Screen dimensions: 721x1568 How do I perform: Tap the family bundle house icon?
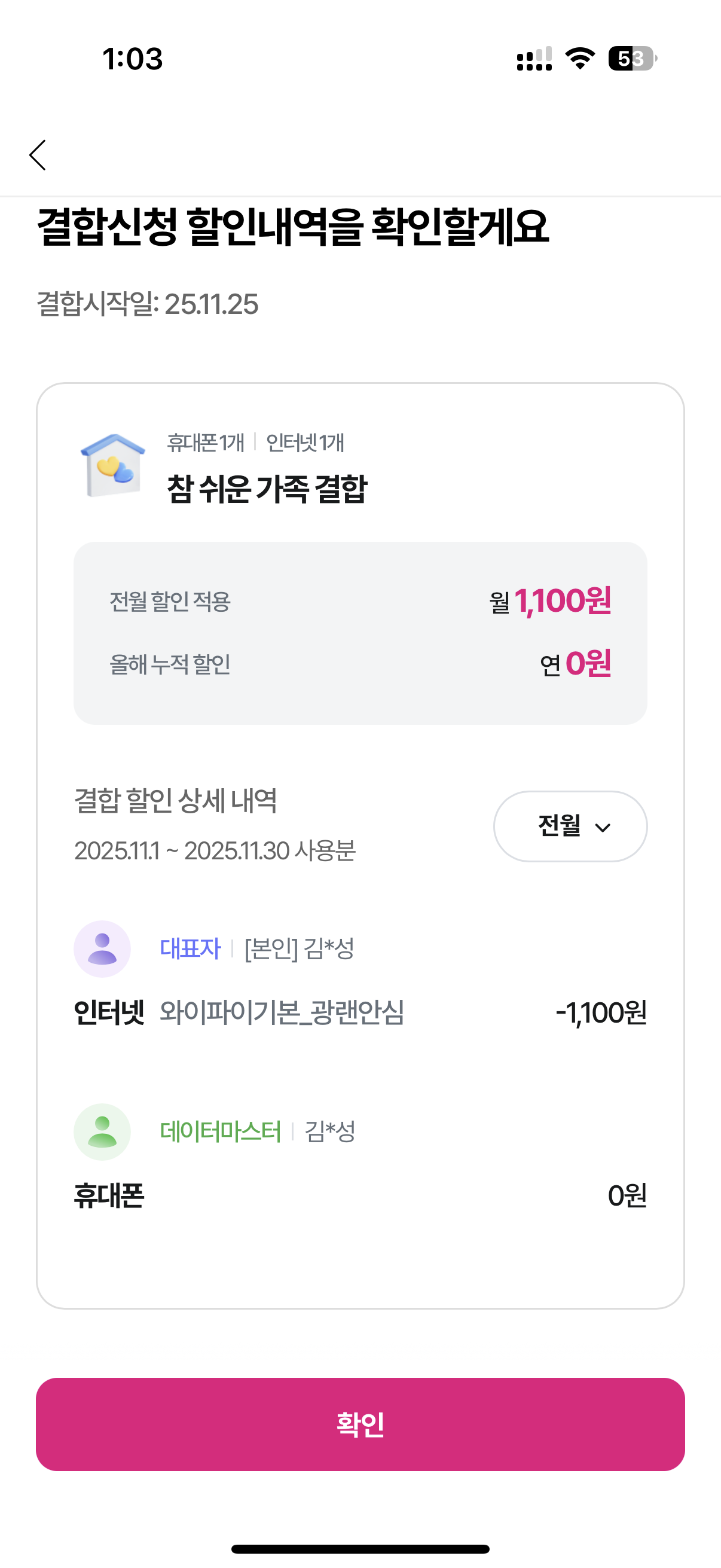coord(112,465)
